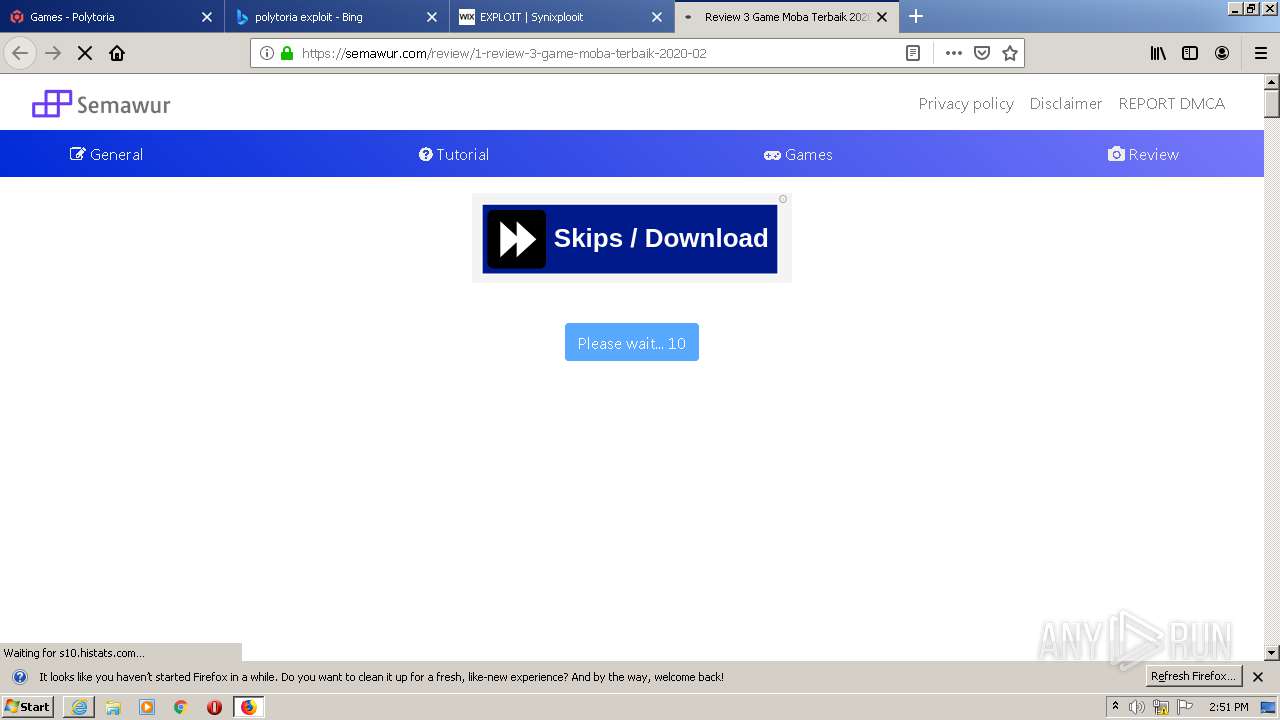
Task: Close the polytoria exploit Bing tab
Action: pos(432,17)
